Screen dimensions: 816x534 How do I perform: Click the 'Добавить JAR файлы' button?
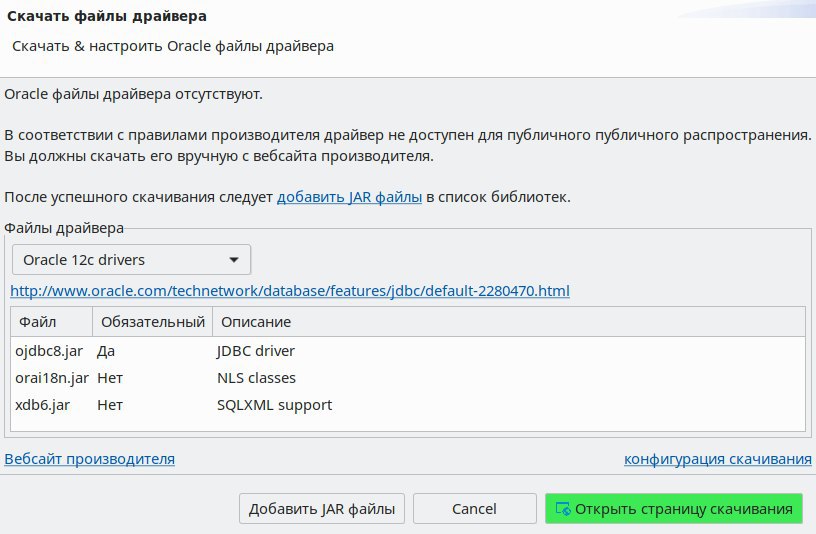click(322, 508)
